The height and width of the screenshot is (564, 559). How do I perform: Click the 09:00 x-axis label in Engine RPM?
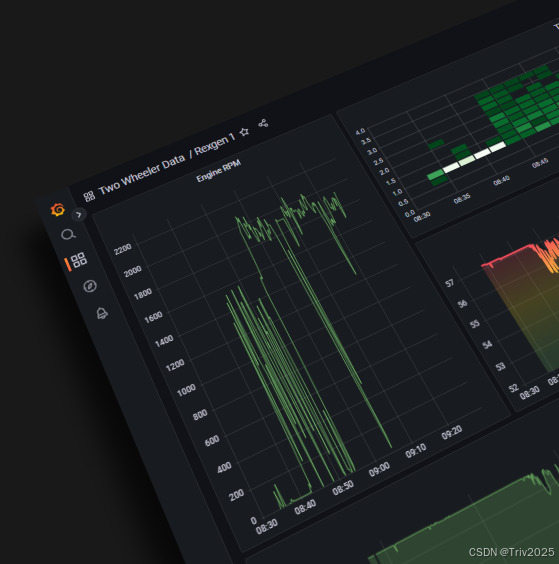coord(379,470)
